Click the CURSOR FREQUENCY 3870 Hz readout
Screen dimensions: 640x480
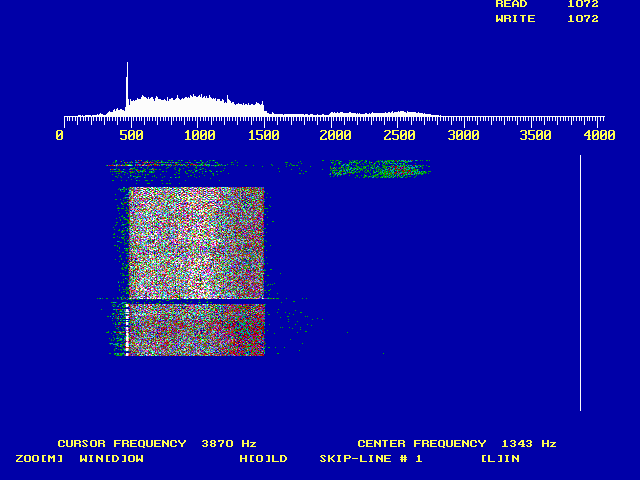157,443
